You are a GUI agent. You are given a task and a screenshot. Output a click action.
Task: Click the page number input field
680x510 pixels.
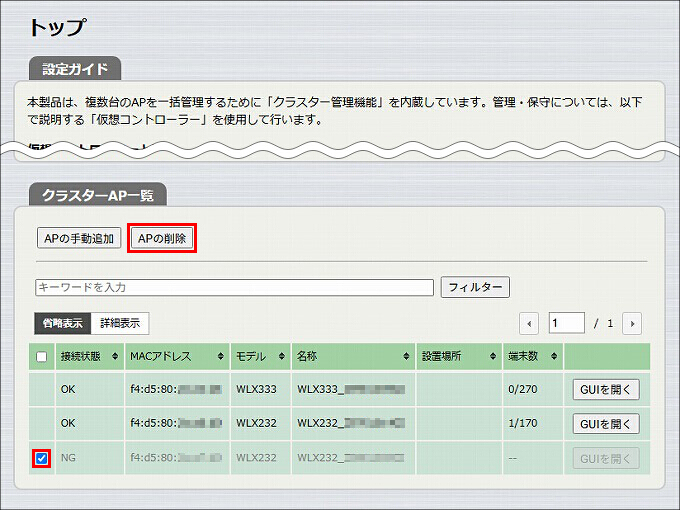point(566,323)
